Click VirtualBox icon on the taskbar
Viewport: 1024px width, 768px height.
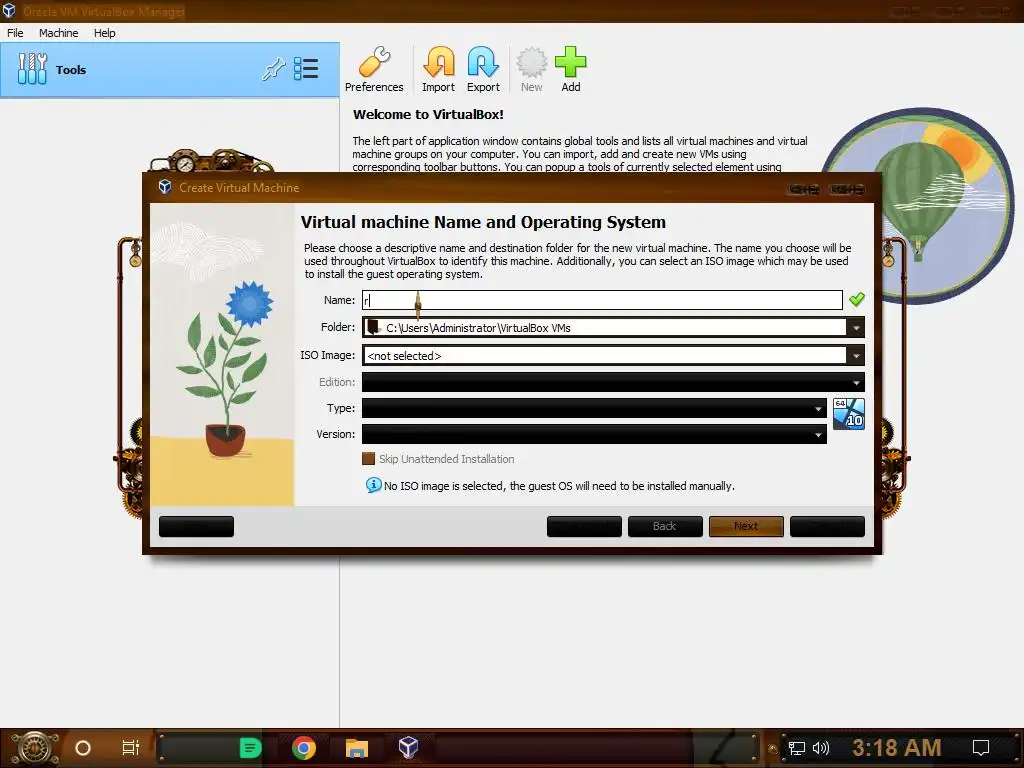pos(408,748)
